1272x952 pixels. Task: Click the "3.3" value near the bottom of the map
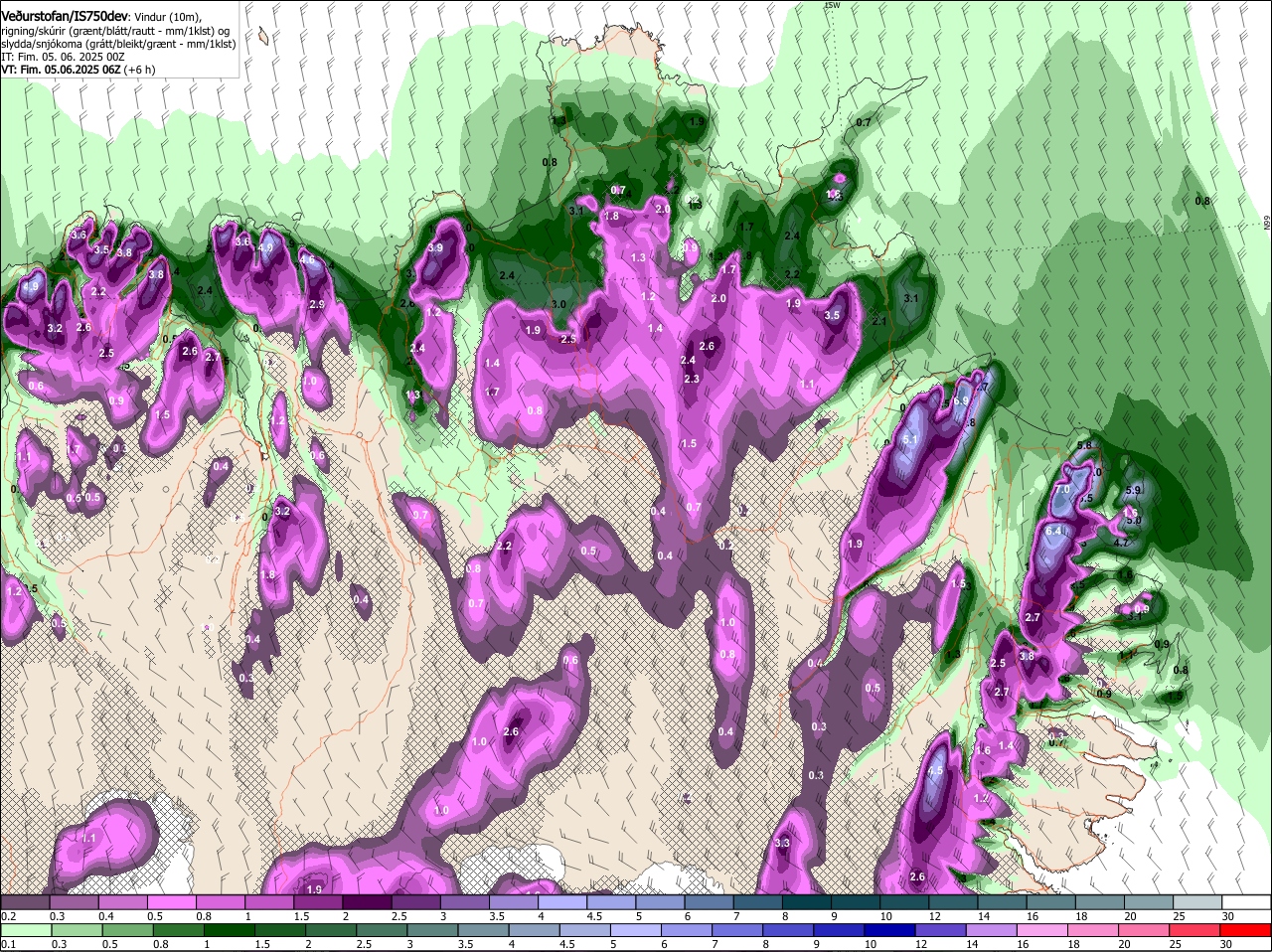pyautogui.click(x=782, y=843)
